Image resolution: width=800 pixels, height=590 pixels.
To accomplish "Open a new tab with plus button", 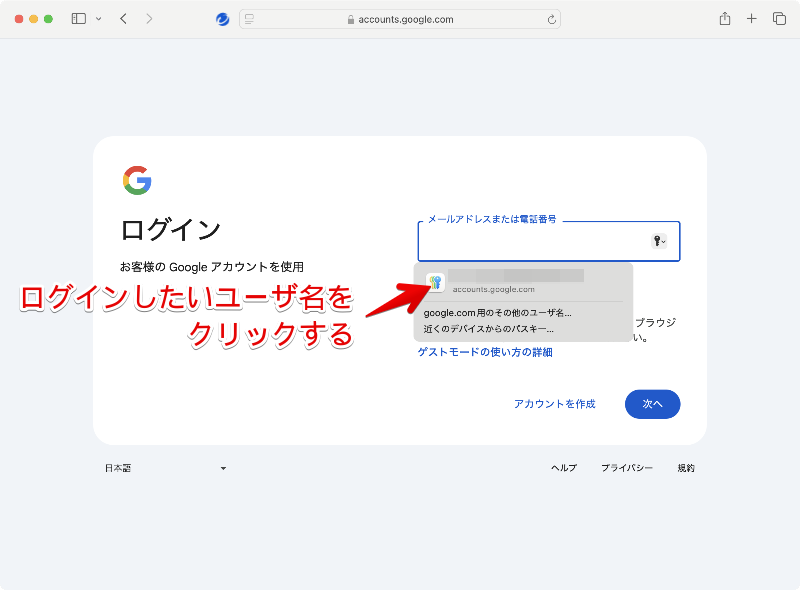I will pos(752,19).
